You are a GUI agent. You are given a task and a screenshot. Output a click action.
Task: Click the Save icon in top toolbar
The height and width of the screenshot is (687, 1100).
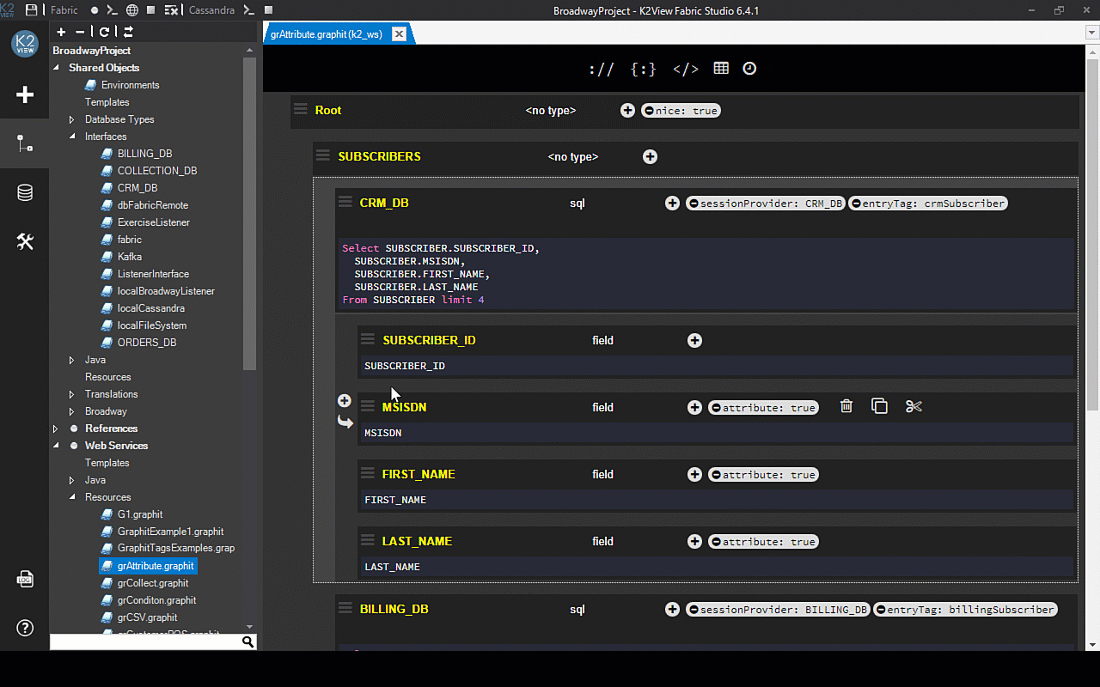pos(32,10)
